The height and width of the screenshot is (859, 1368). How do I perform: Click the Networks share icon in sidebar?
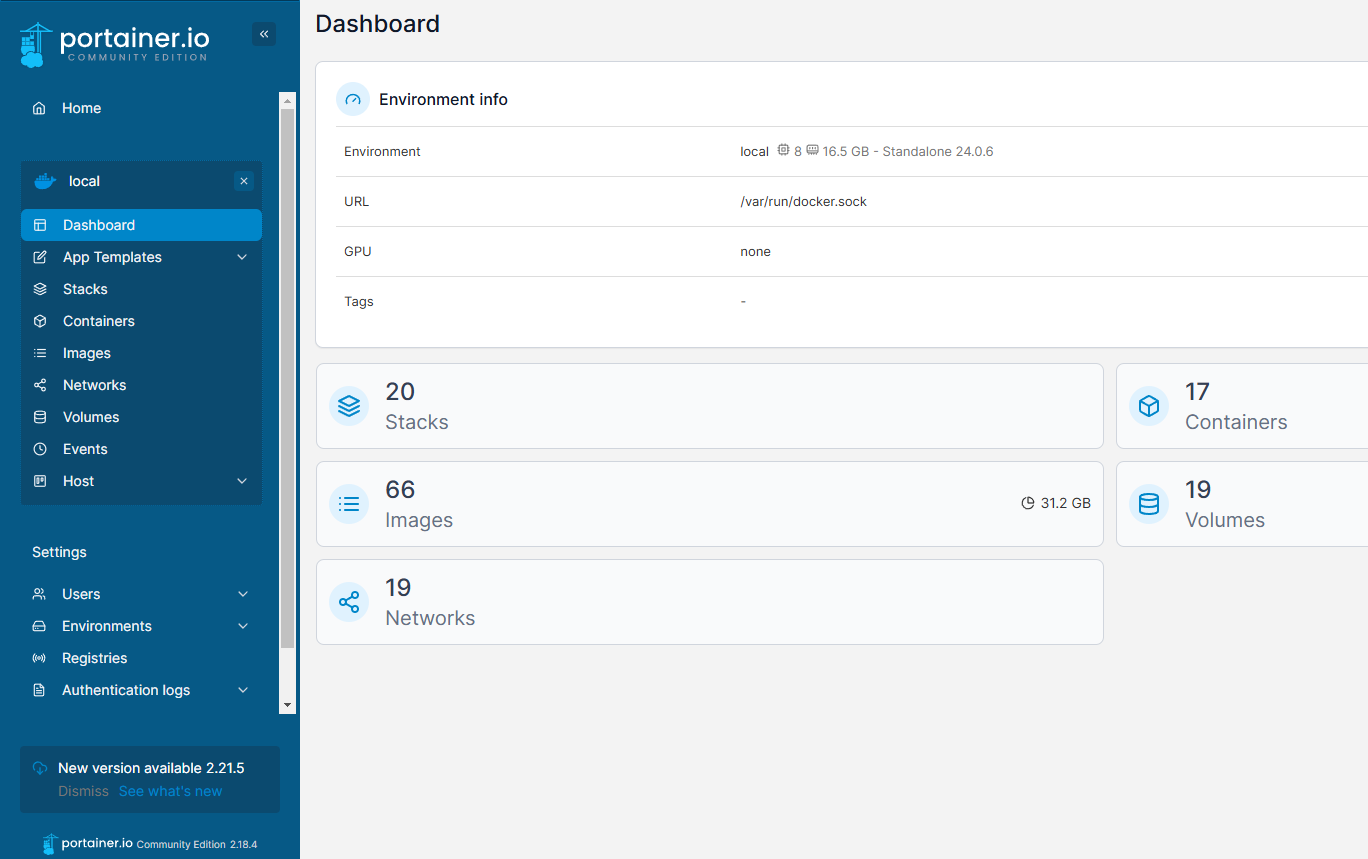pos(40,385)
